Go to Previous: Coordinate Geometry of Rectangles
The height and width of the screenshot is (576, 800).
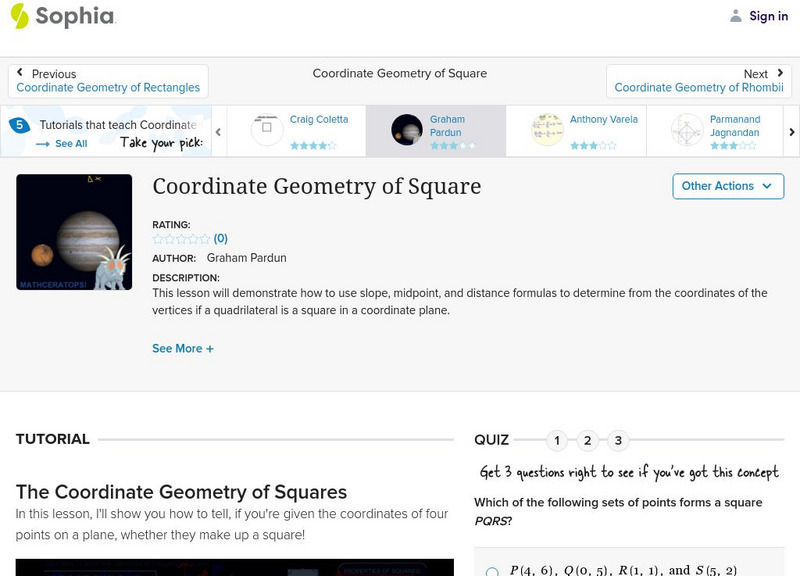[108, 81]
